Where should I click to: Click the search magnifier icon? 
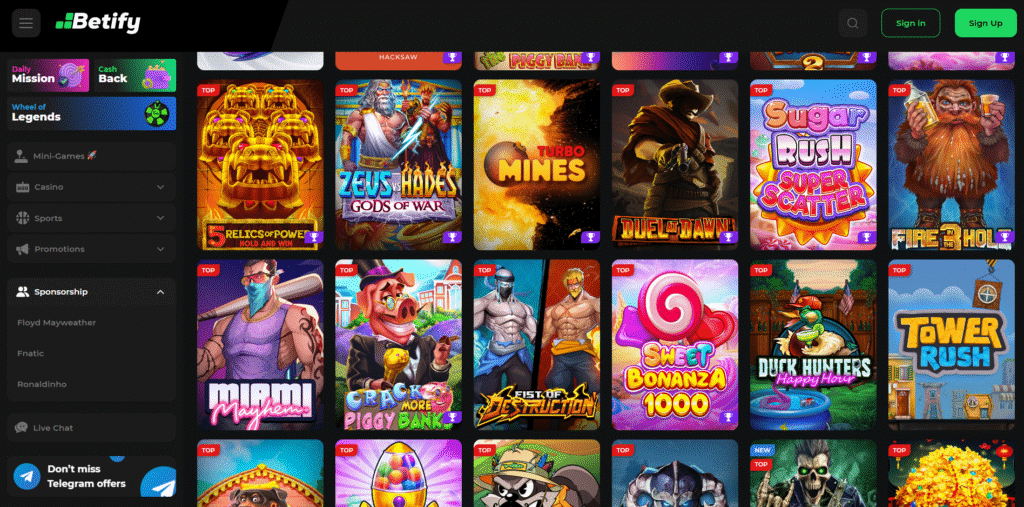pyautogui.click(x=852, y=23)
